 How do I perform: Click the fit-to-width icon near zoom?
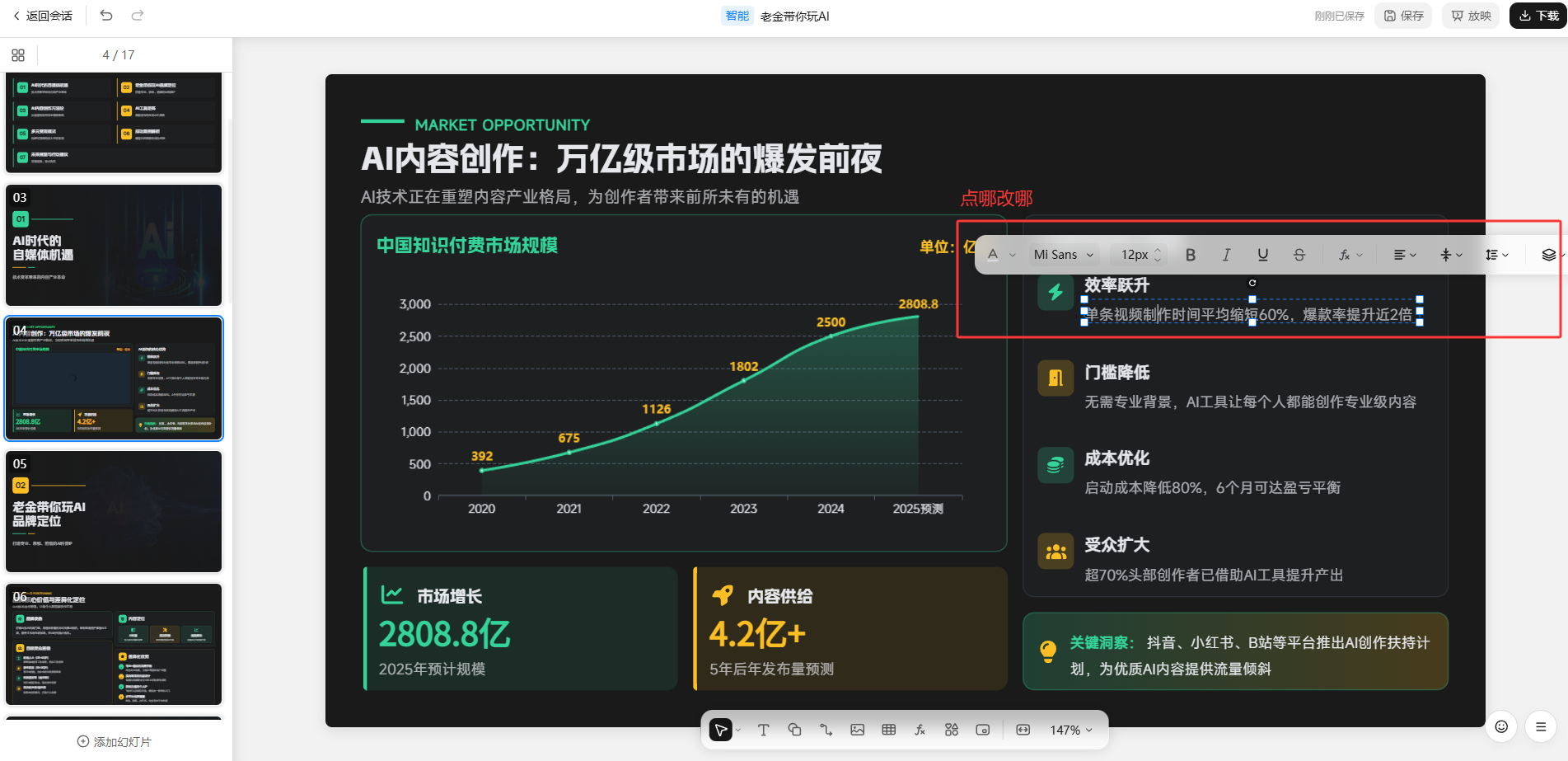click(x=1023, y=730)
